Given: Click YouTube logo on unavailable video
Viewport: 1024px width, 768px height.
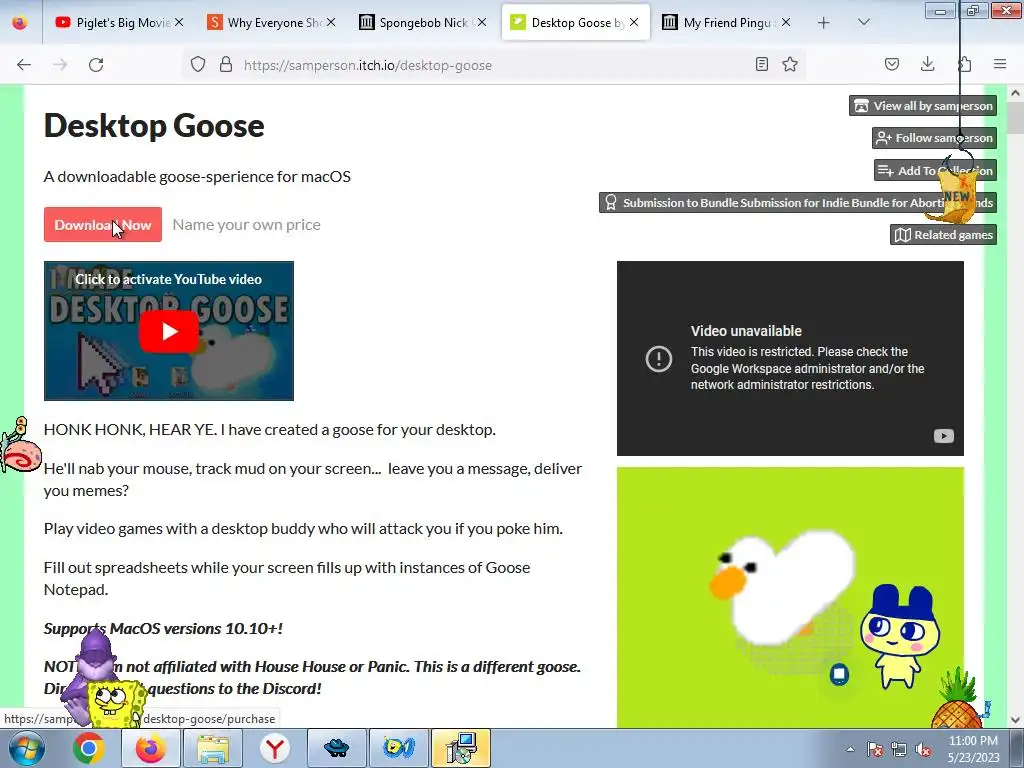Looking at the screenshot, I should (944, 436).
